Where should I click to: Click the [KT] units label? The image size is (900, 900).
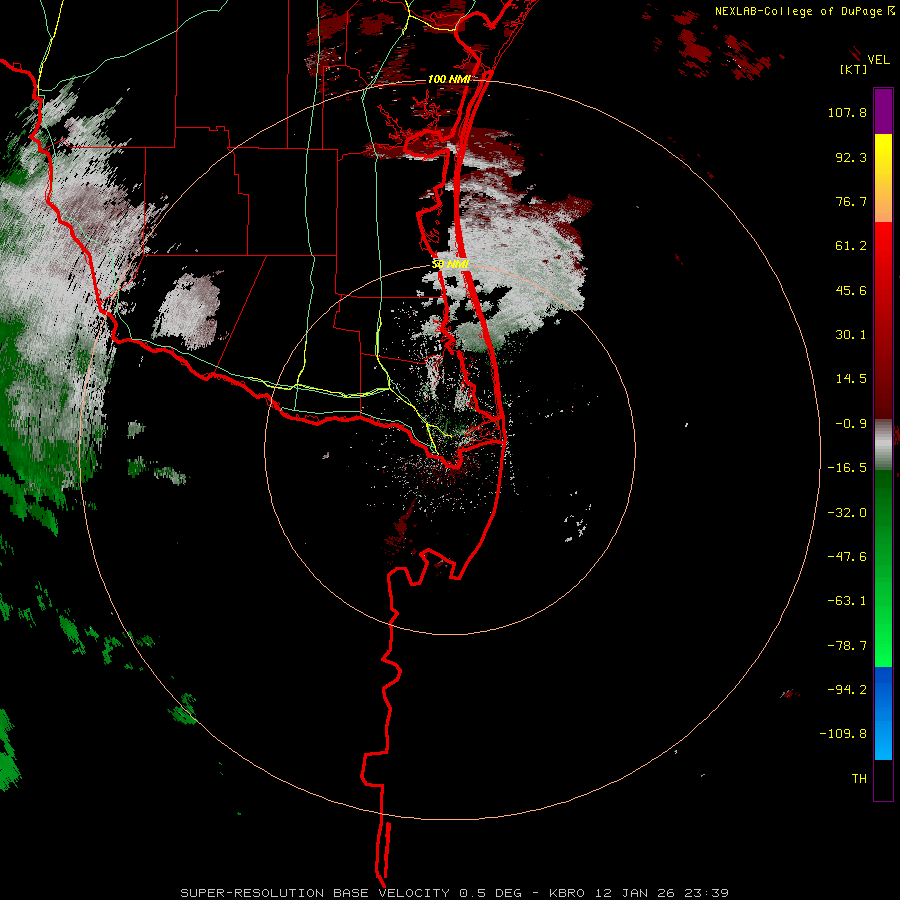(853, 69)
